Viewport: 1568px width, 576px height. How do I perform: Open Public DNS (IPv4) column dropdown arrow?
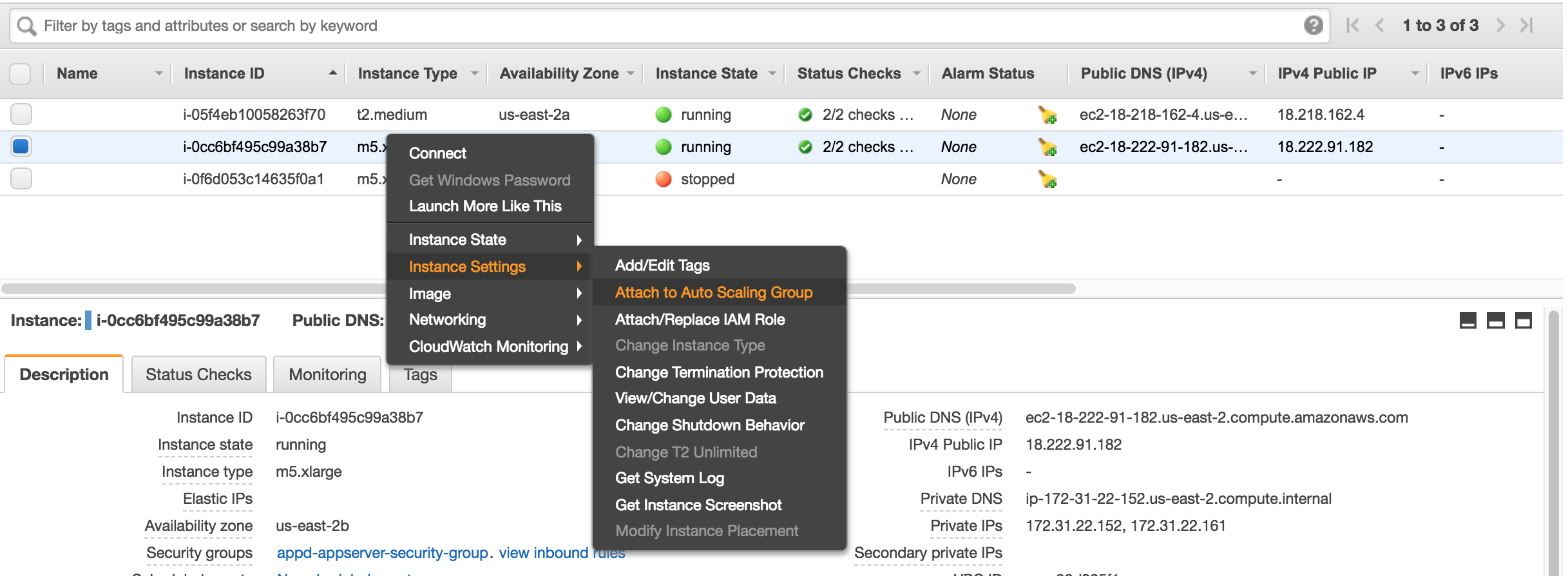point(1252,73)
